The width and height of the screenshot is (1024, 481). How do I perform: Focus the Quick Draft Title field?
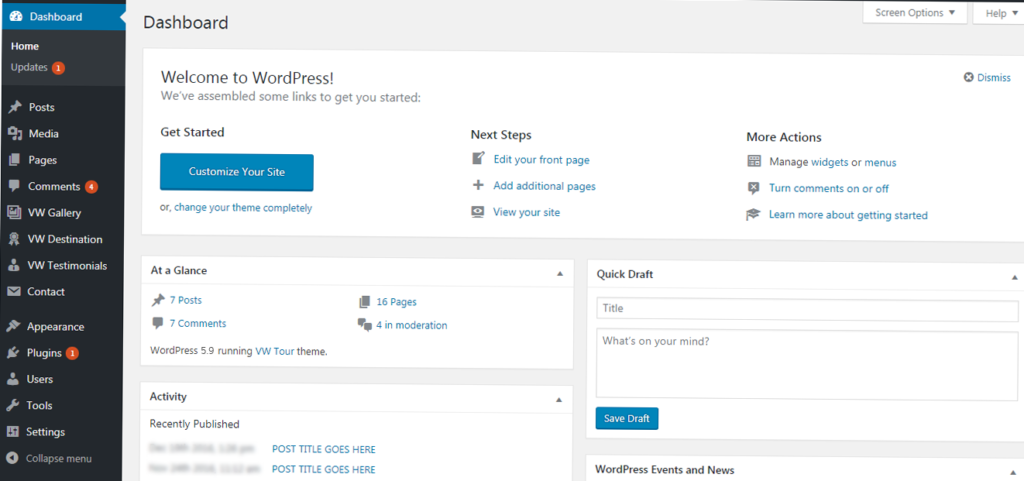click(x=807, y=309)
